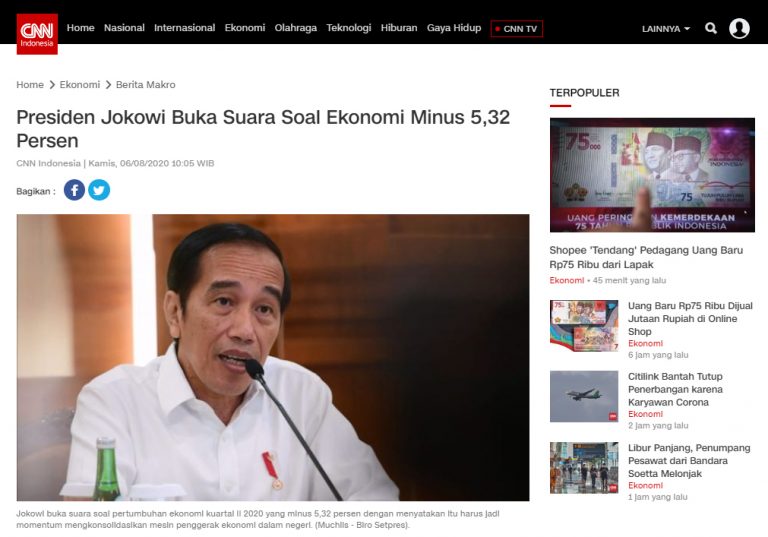Screen dimensions: 768x537
Task: Share article via Twitter icon
Action: click(99, 190)
